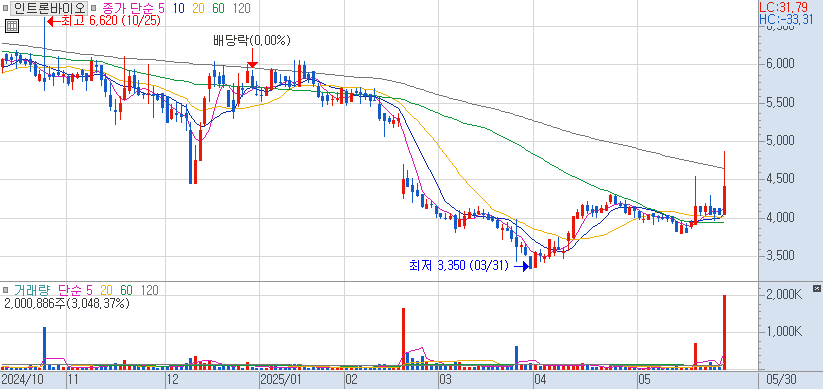
Task: Close the volume panel with X icon
Action: tap(816, 288)
